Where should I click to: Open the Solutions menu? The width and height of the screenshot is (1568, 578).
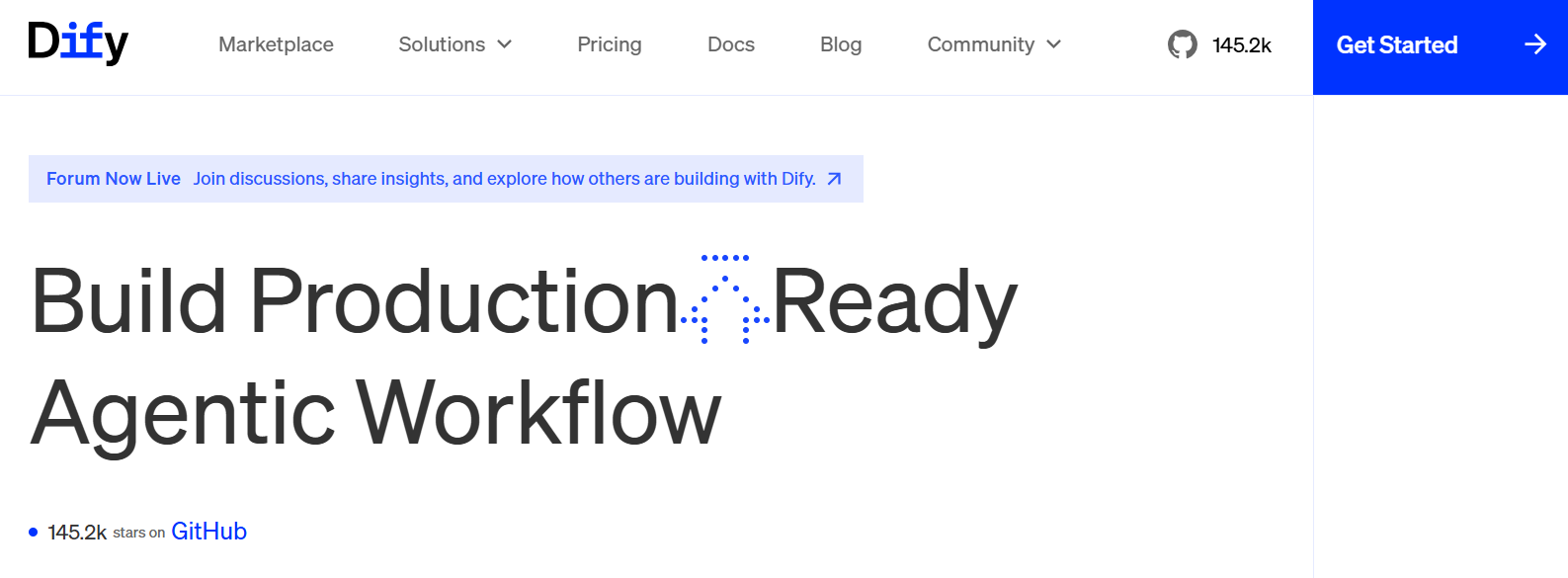point(454,44)
